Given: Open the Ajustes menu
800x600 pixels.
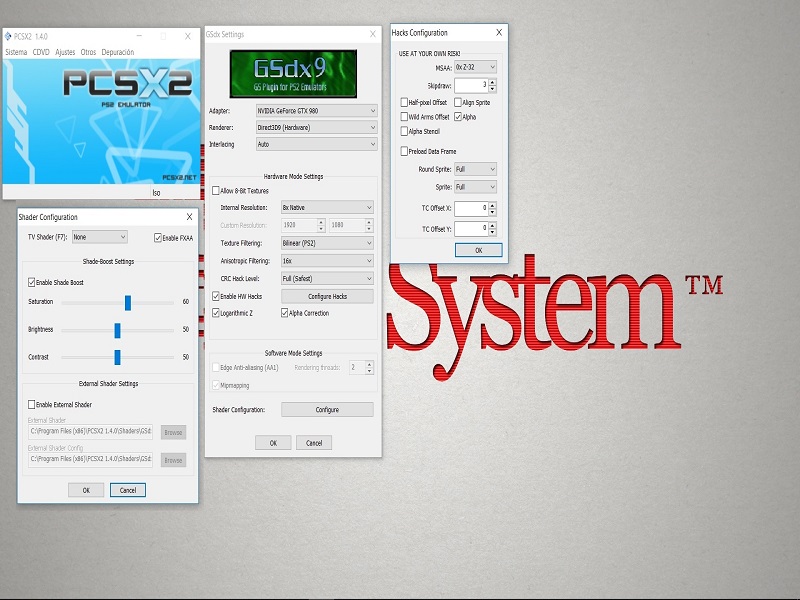Looking at the screenshot, I should 65,52.
